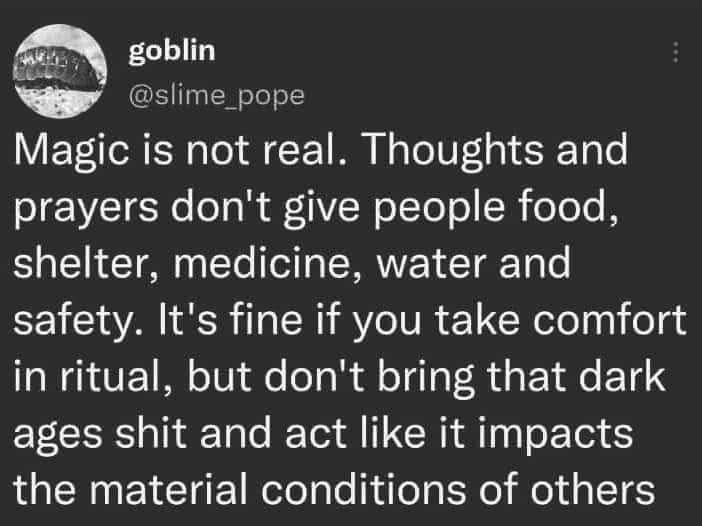The image size is (702, 526).
Task: Click the word "conditions" in the tweet
Action: [x=364, y=488]
